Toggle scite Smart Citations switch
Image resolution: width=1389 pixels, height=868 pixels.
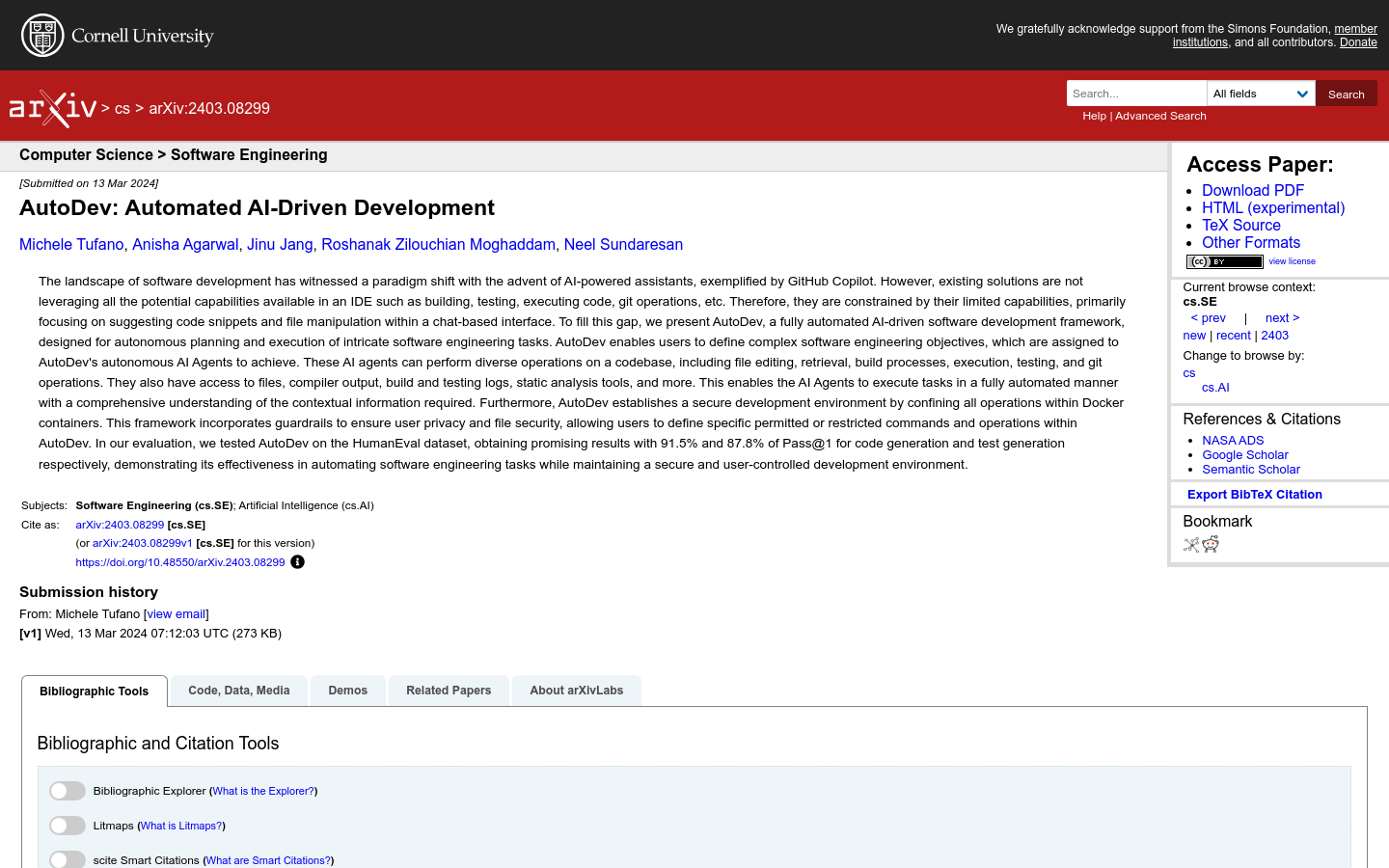click(x=68, y=859)
